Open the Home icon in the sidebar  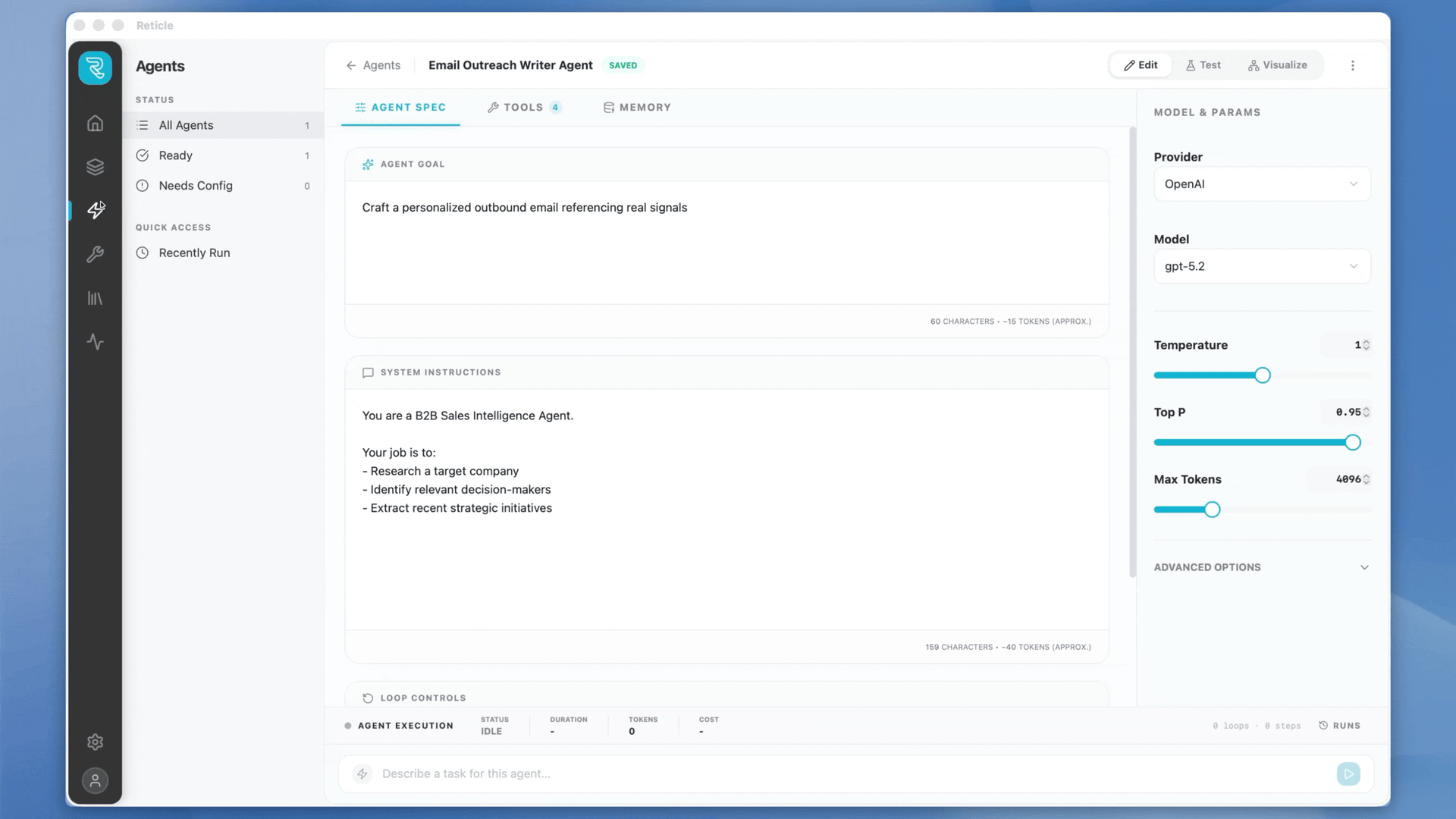(x=95, y=124)
